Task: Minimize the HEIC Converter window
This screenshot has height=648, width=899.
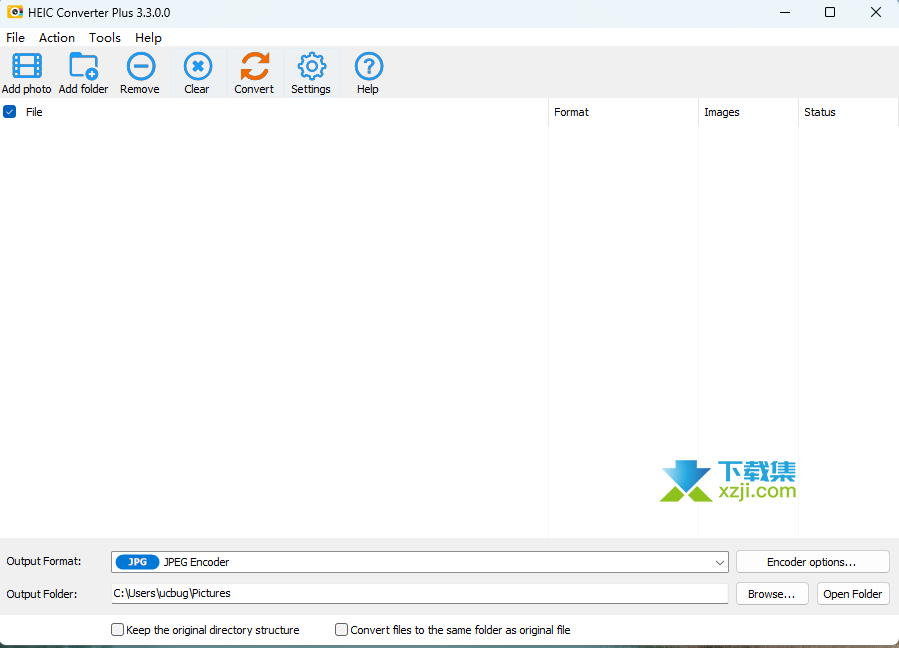Action: pos(785,12)
